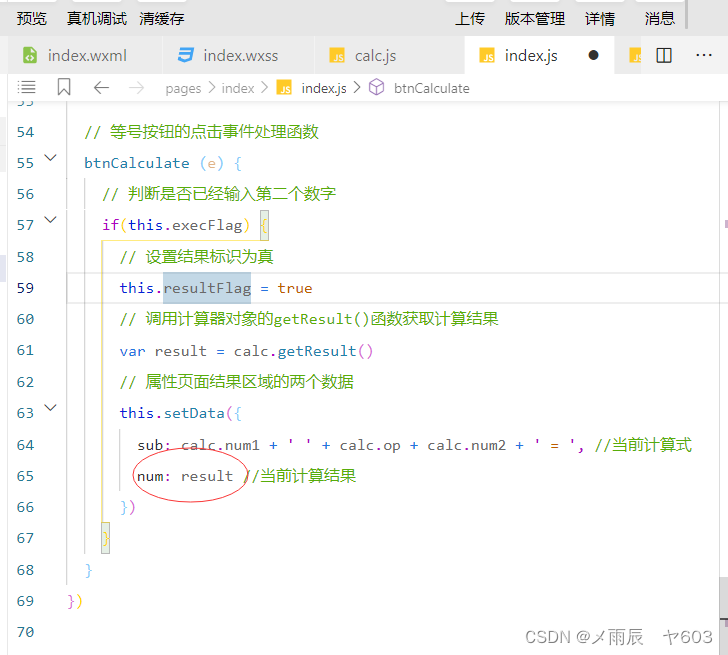This screenshot has height=655, width=728.
Task: Click the index.wxss CSS file icon
Action: click(x=186, y=56)
